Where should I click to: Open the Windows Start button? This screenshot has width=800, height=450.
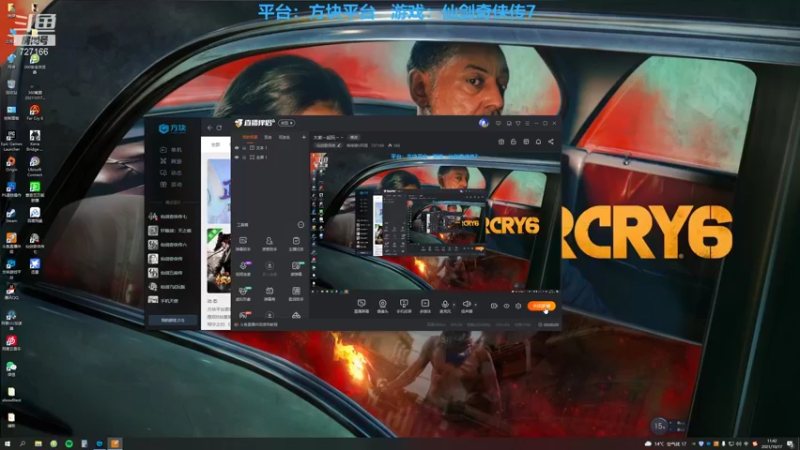(x=7, y=444)
